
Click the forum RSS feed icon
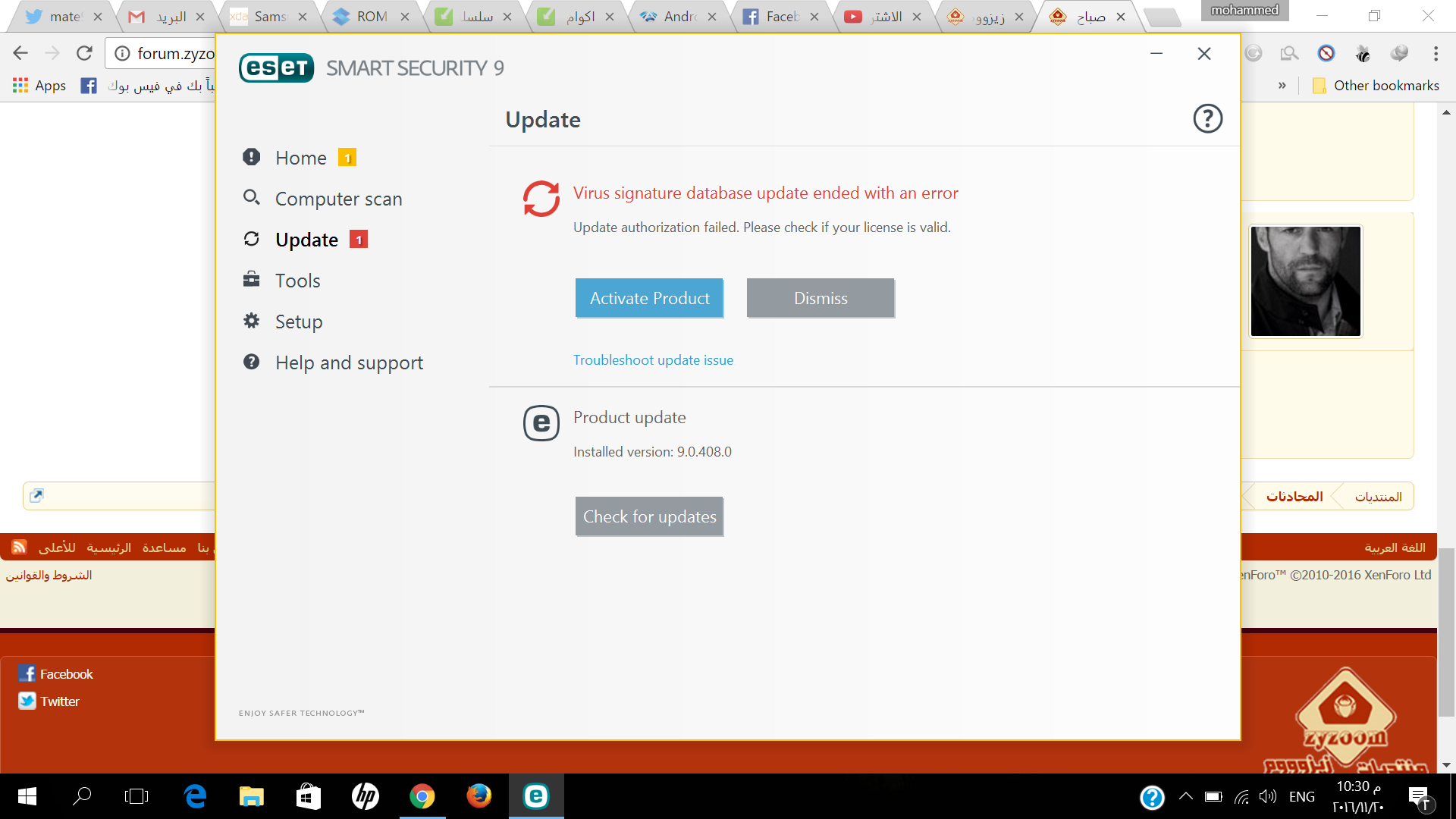coord(19,547)
